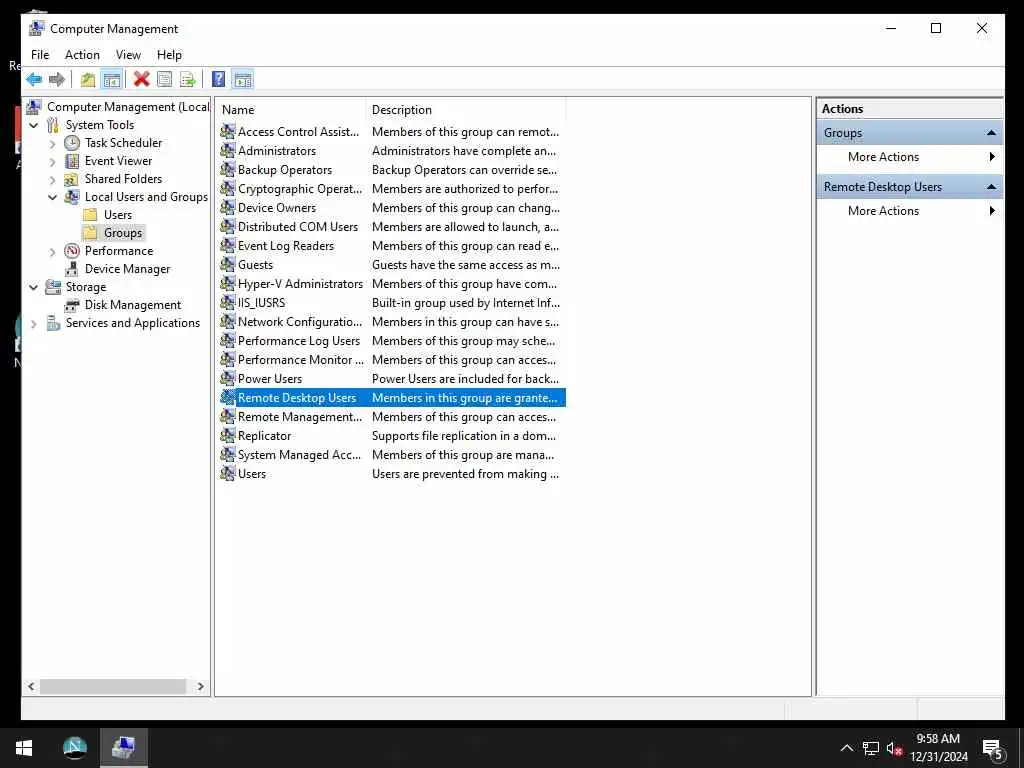Click the red X Delete toolbar icon

[x=141, y=80]
